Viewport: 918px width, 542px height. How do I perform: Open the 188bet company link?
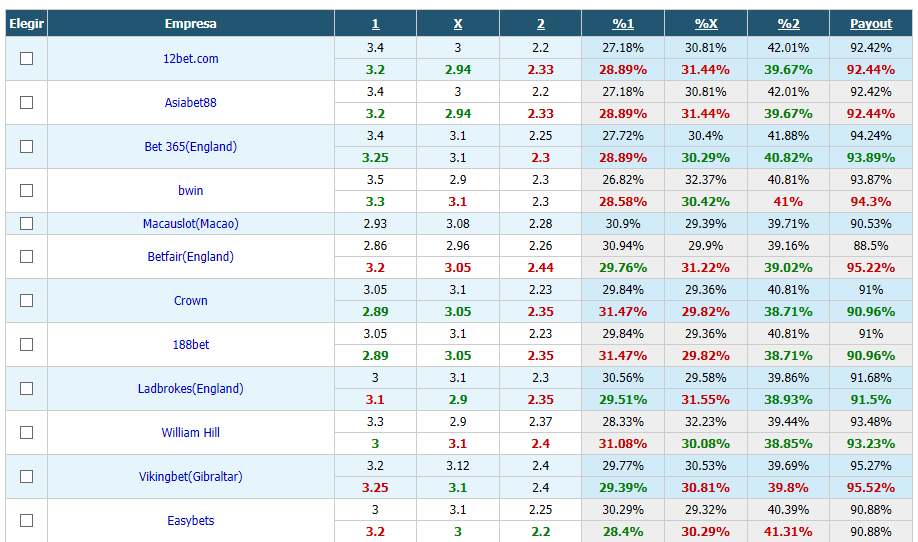[191, 344]
